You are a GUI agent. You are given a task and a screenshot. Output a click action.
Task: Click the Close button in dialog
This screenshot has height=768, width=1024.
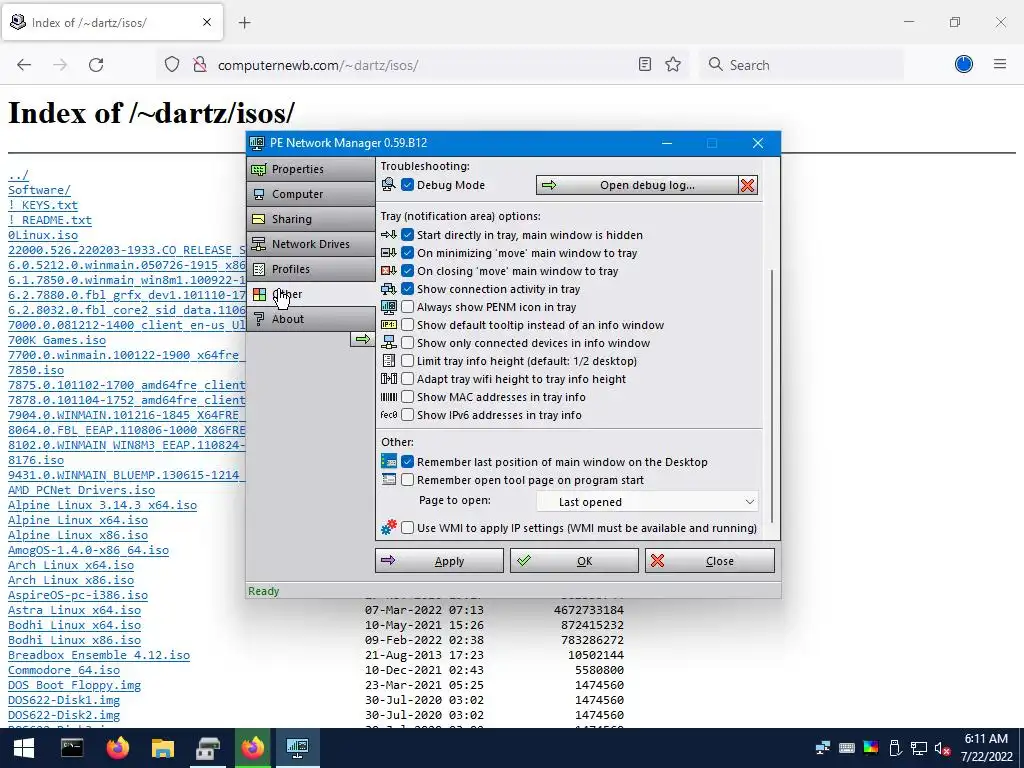pos(710,561)
